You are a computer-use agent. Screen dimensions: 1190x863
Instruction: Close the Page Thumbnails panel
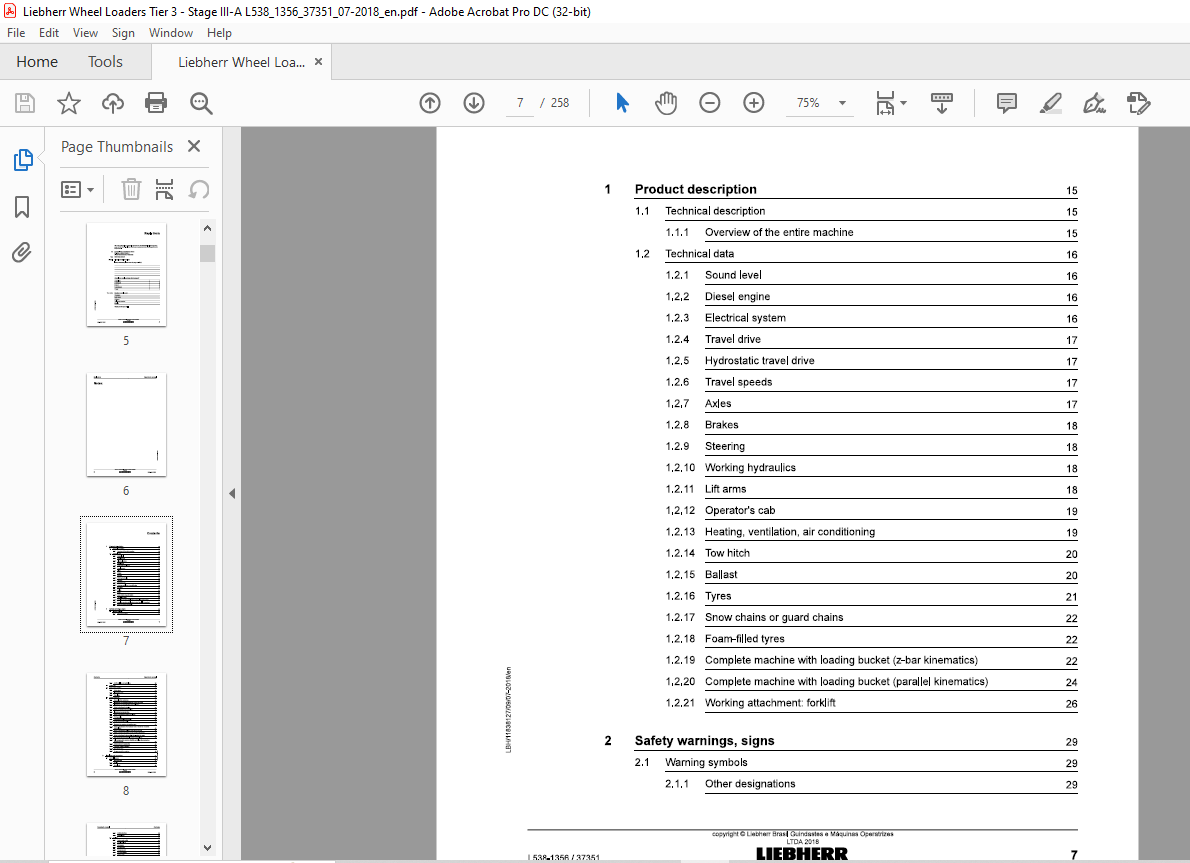pyautogui.click(x=194, y=146)
